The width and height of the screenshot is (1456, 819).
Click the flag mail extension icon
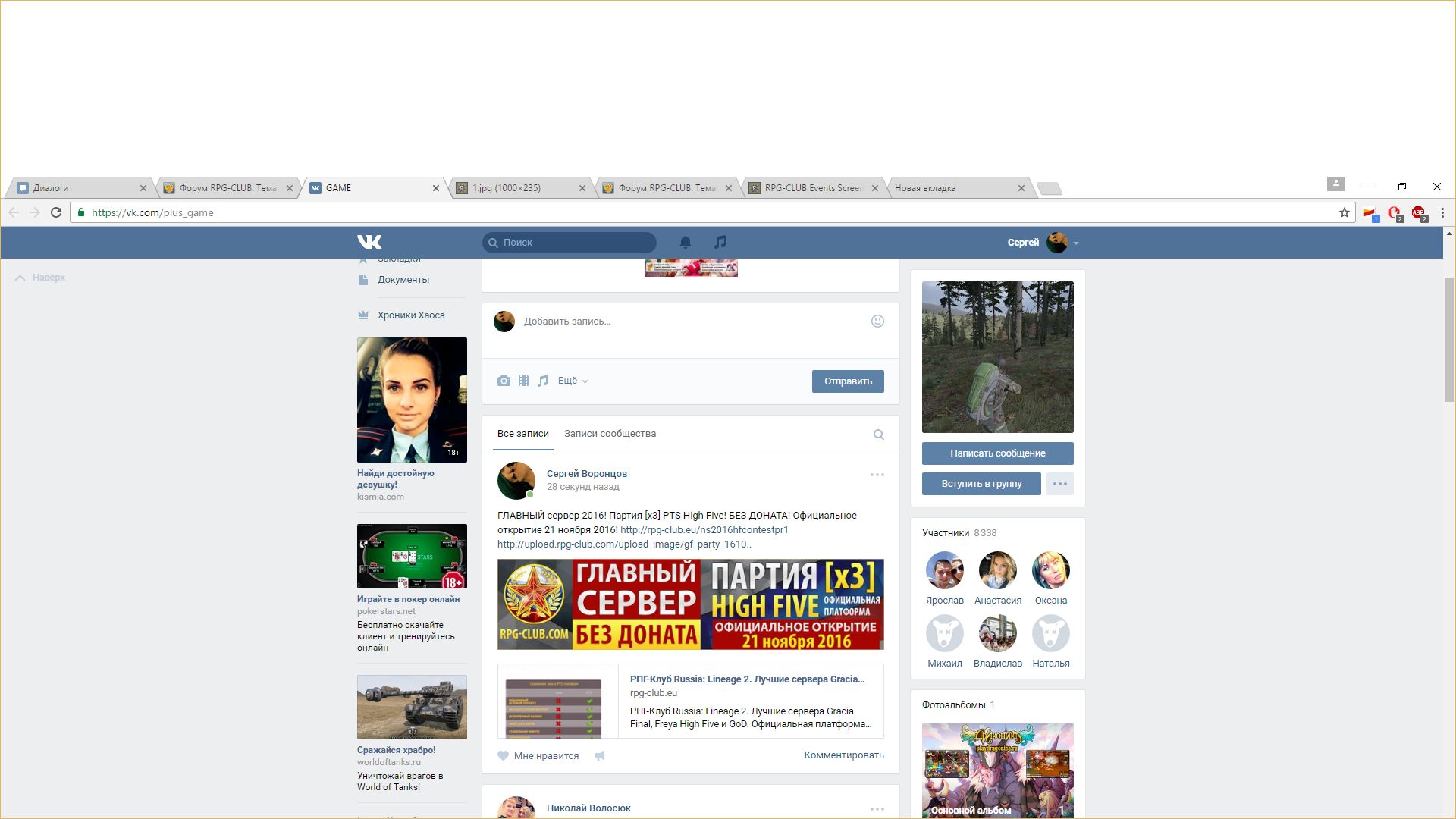coord(1370,213)
